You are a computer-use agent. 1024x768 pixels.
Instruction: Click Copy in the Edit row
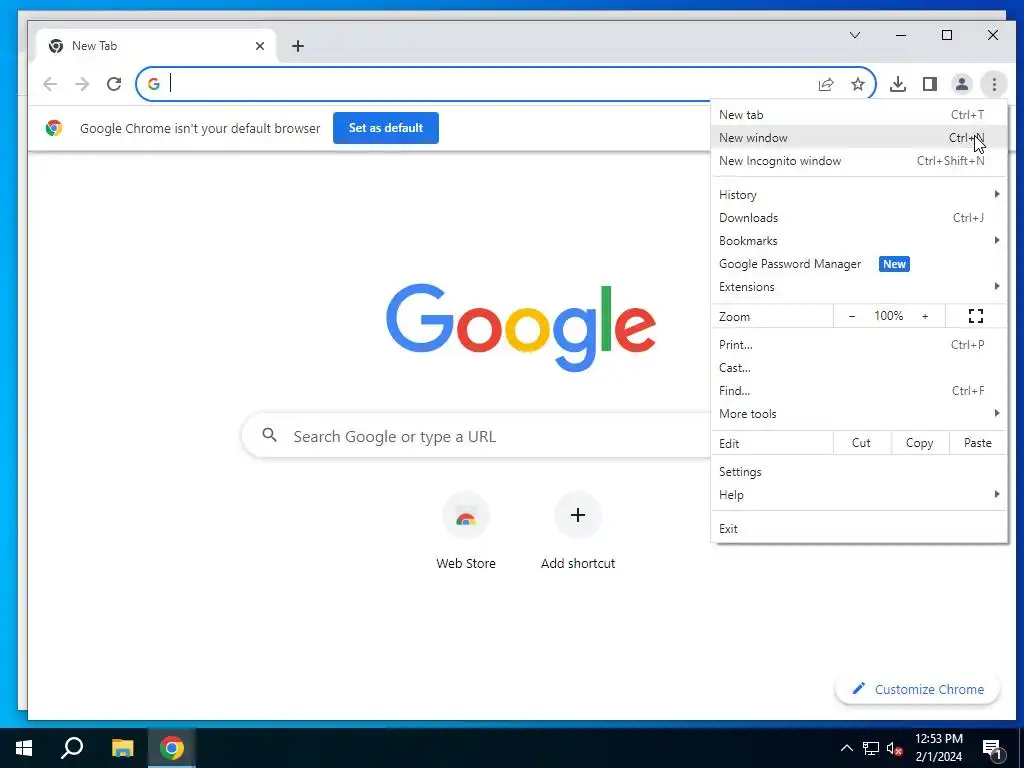click(919, 443)
